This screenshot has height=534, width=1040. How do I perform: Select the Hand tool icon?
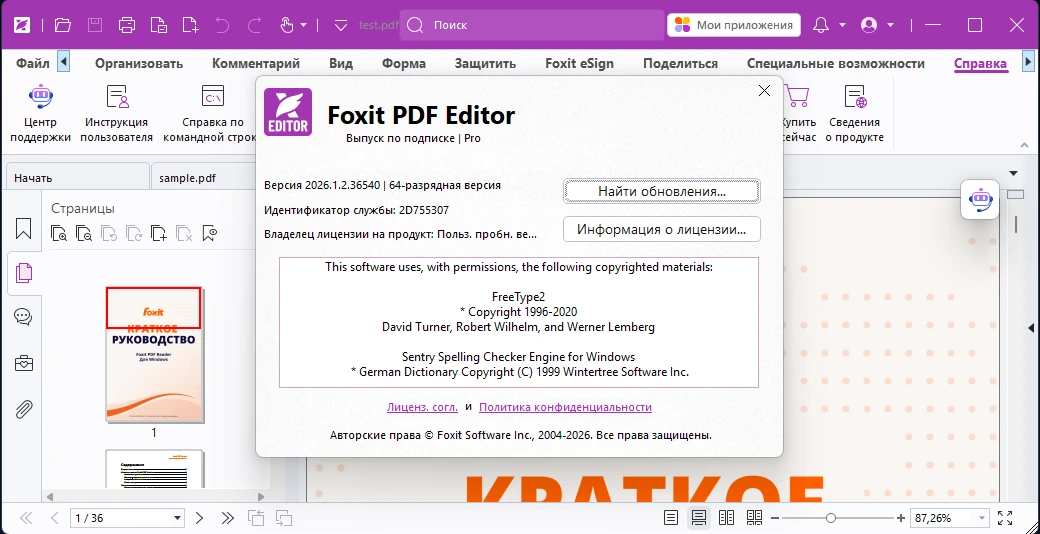(287, 25)
